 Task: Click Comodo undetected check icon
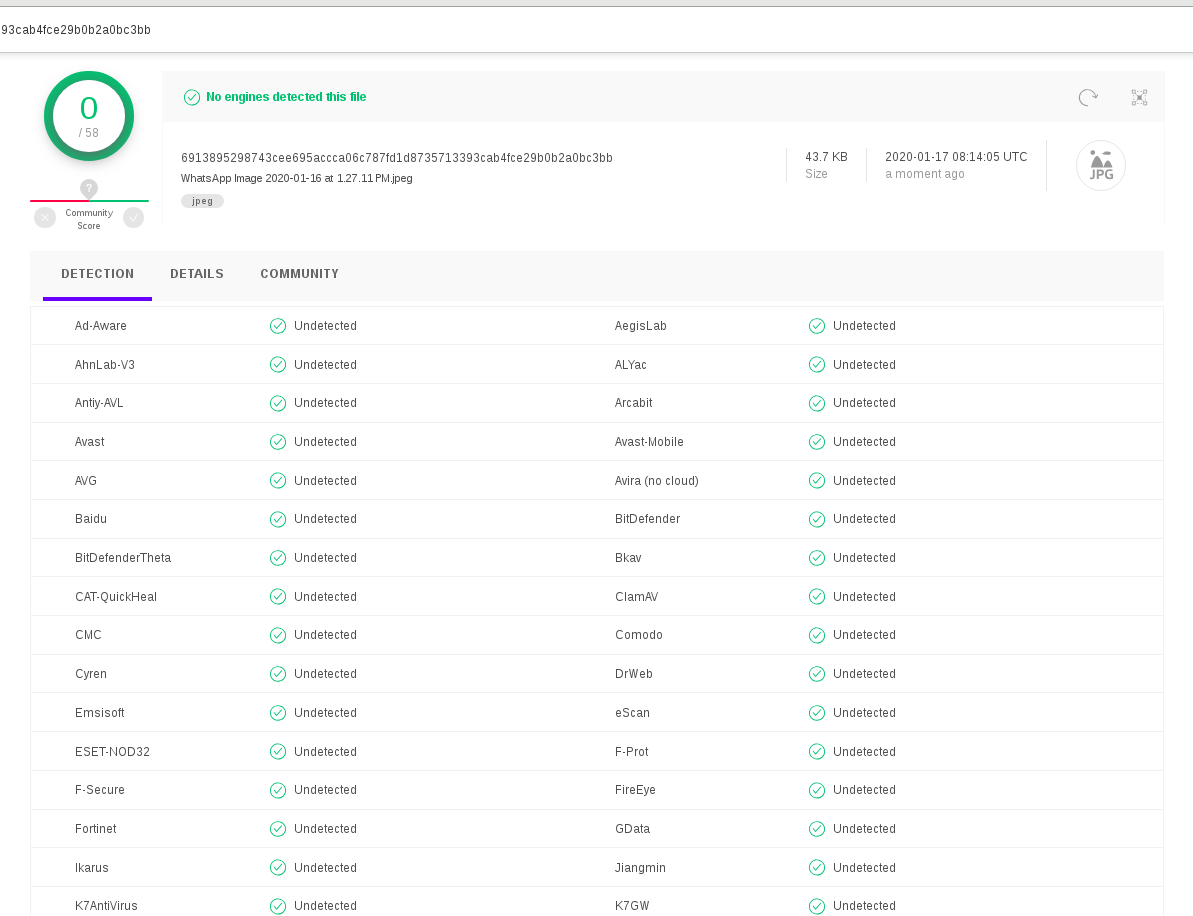[816, 635]
